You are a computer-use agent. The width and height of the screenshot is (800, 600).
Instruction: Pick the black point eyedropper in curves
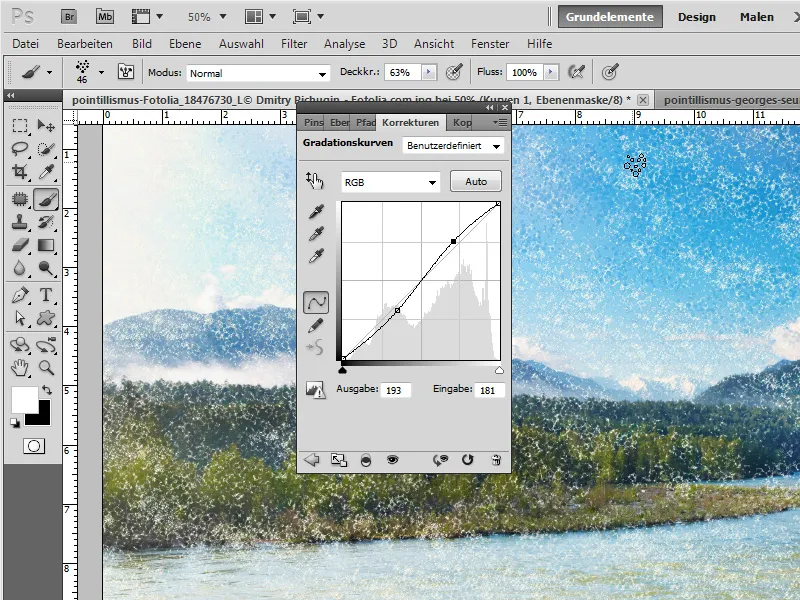click(316, 211)
